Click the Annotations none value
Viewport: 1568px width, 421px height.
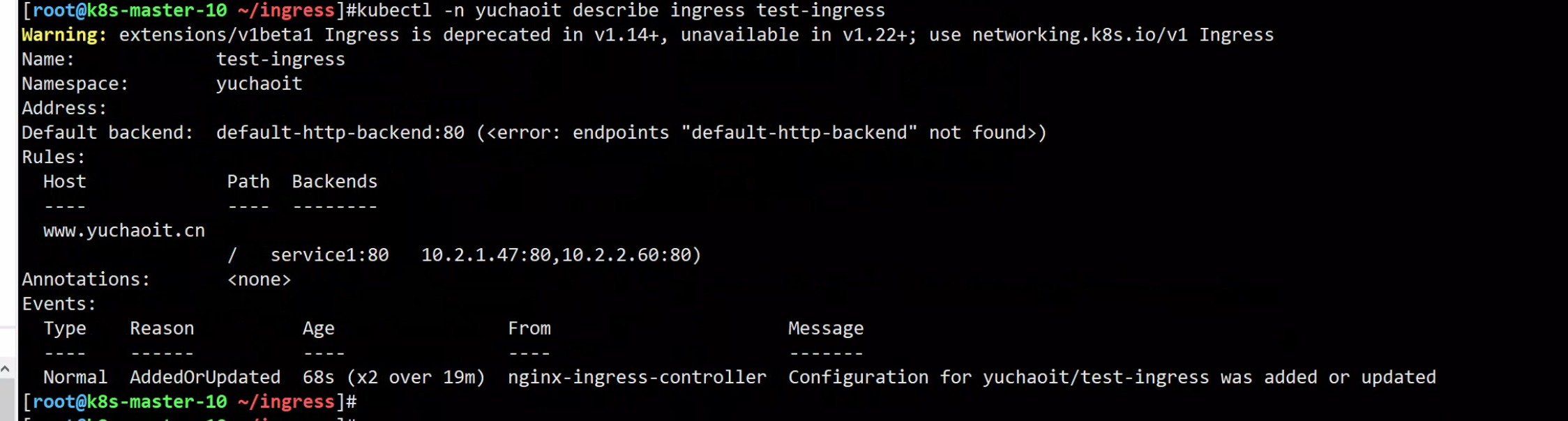click(259, 280)
